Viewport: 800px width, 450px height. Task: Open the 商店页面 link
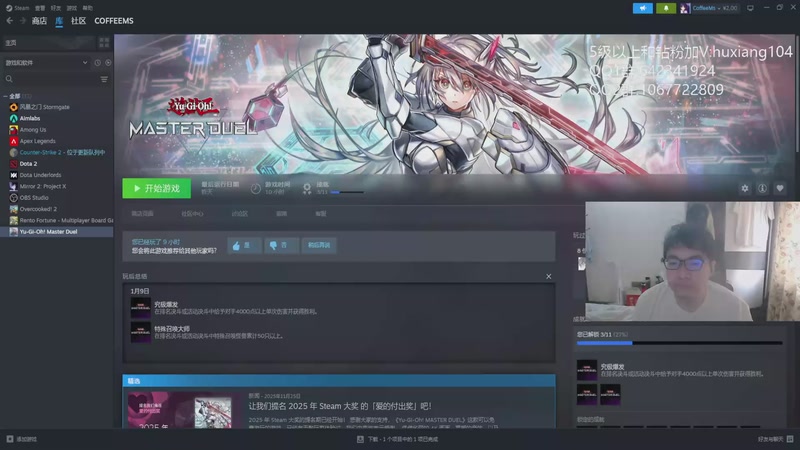point(142,214)
